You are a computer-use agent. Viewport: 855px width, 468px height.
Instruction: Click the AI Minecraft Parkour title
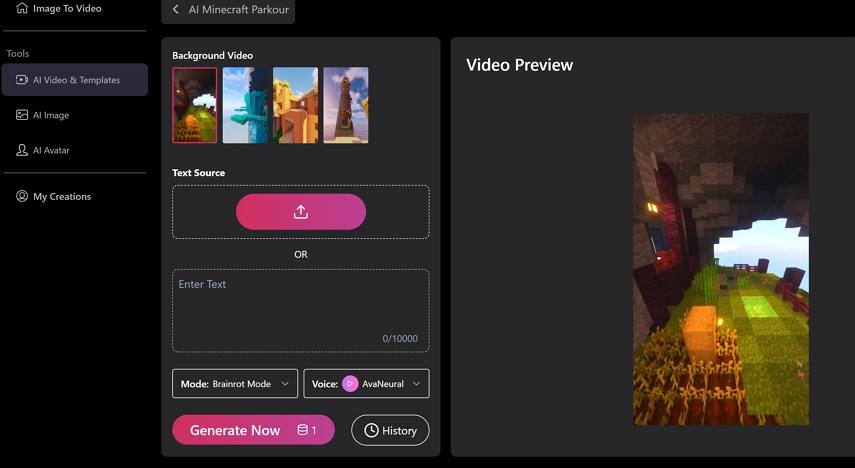[x=239, y=9]
